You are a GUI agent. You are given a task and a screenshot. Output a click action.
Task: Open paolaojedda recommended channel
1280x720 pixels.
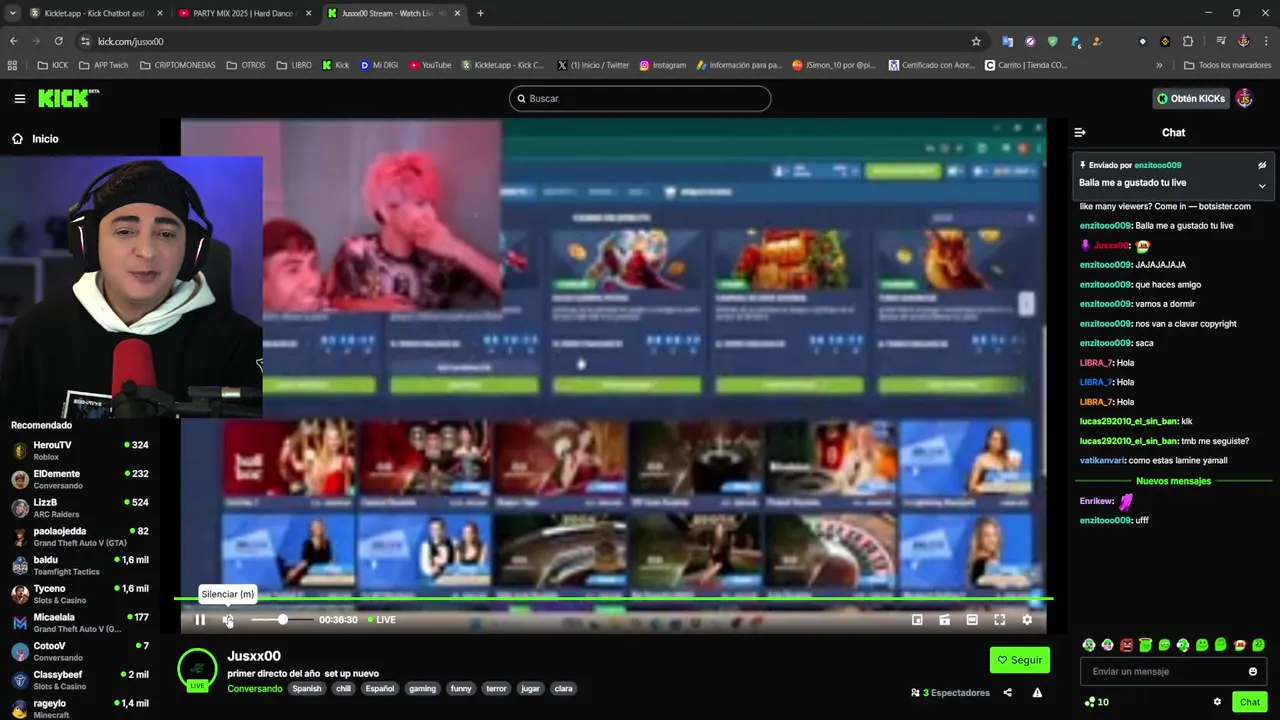pyautogui.click(x=80, y=536)
